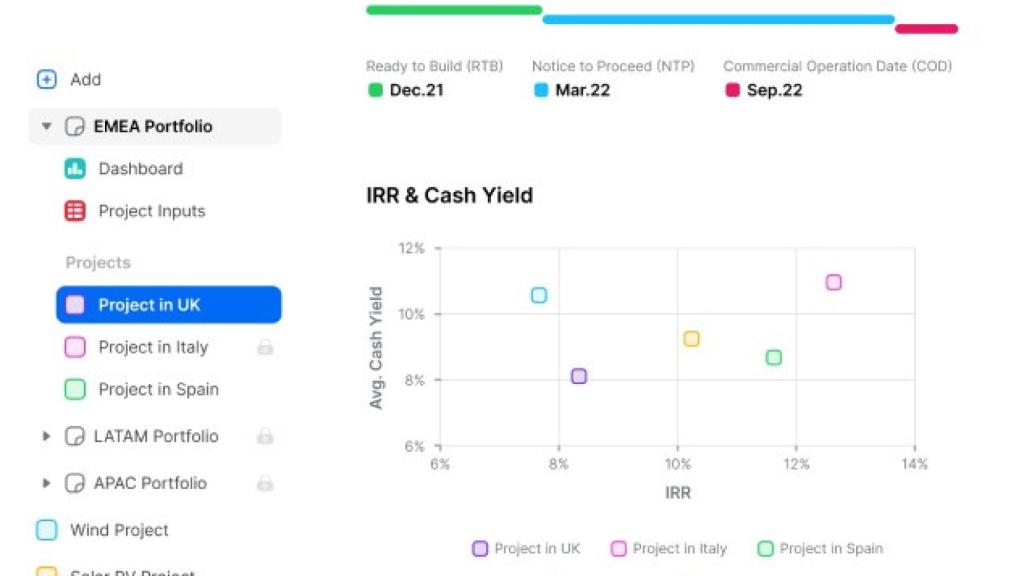Collapse the EMEA Portfolio tree
The height and width of the screenshot is (576, 1024).
46,127
